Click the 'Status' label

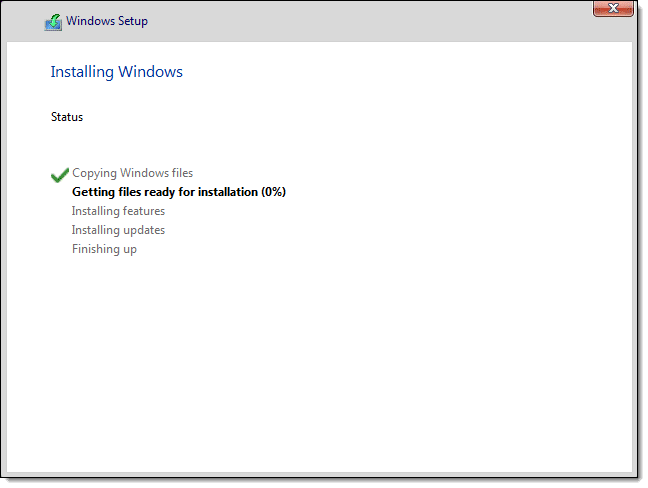(x=67, y=117)
